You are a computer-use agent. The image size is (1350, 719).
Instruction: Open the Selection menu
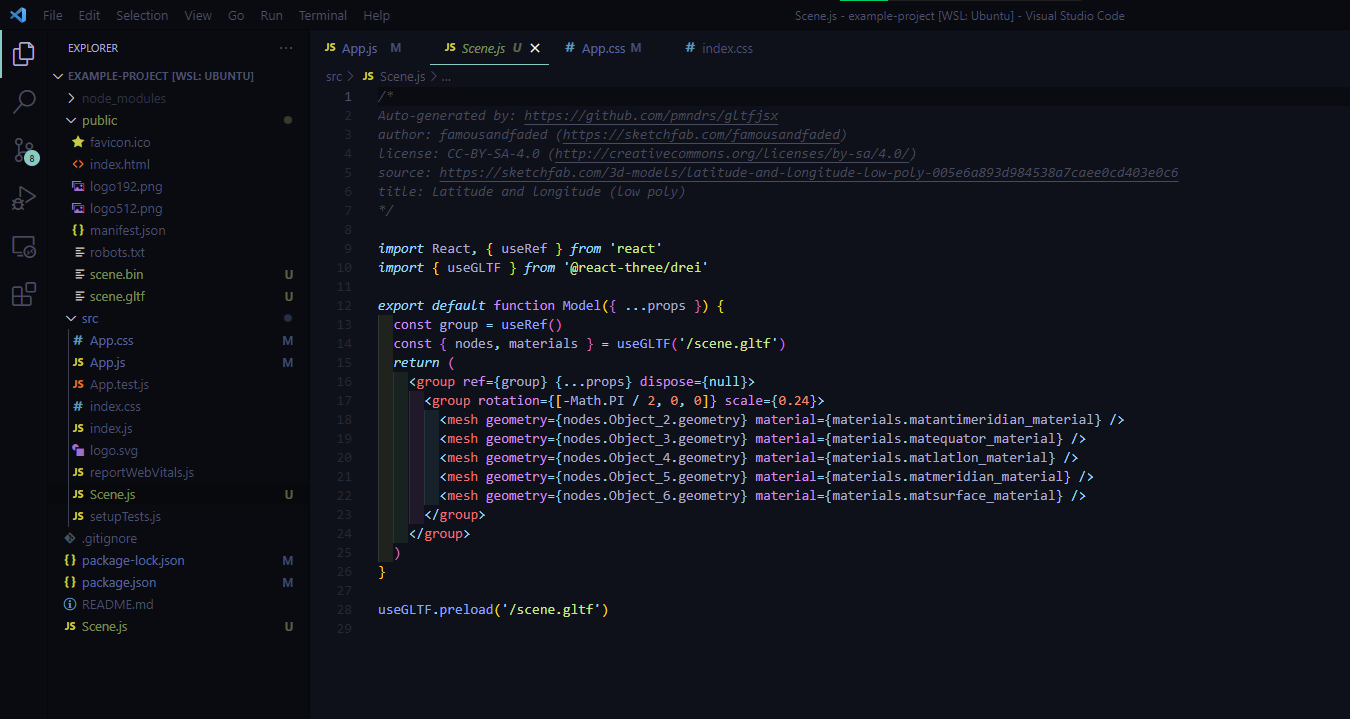coord(142,15)
